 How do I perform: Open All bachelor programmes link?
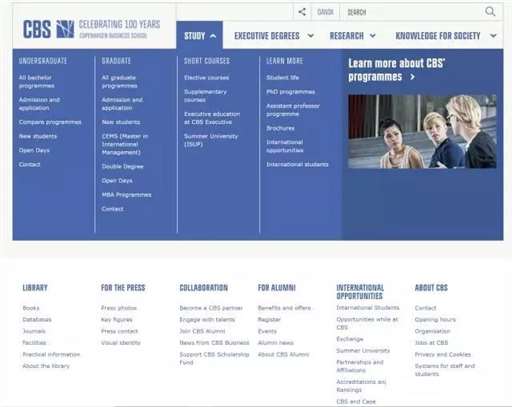[37, 82]
